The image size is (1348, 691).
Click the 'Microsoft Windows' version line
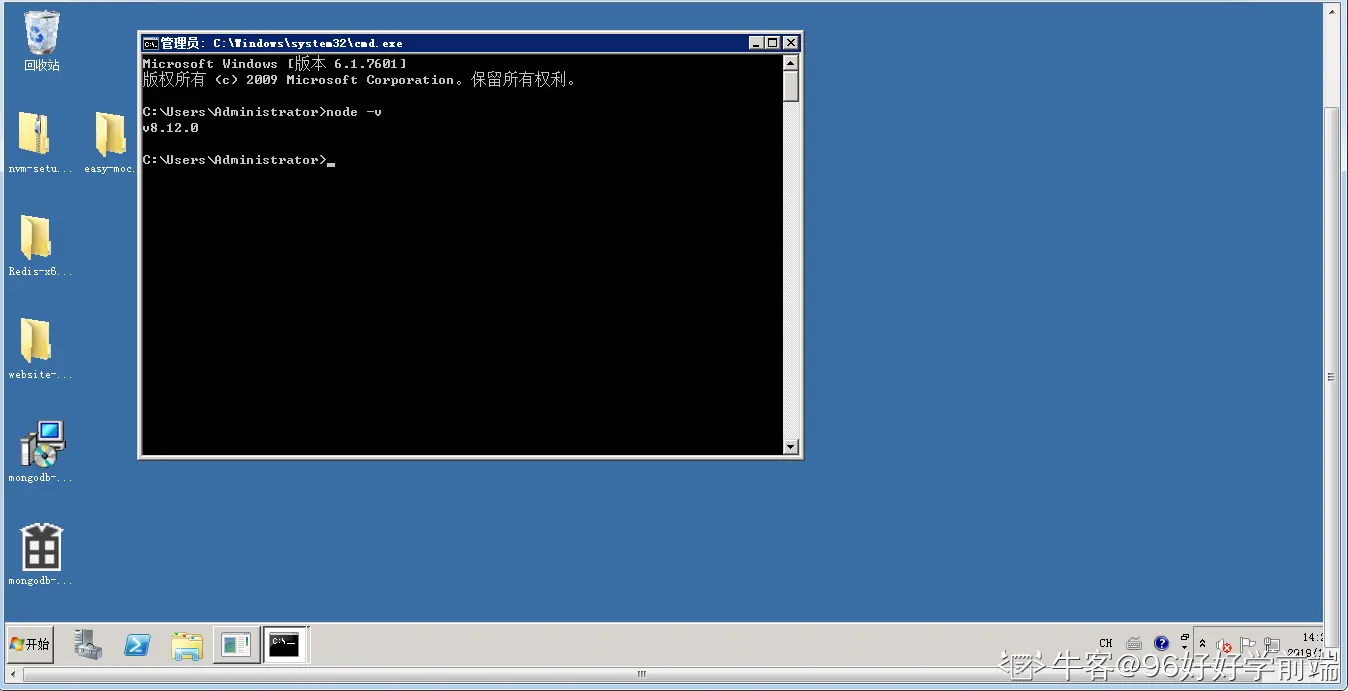(x=275, y=64)
